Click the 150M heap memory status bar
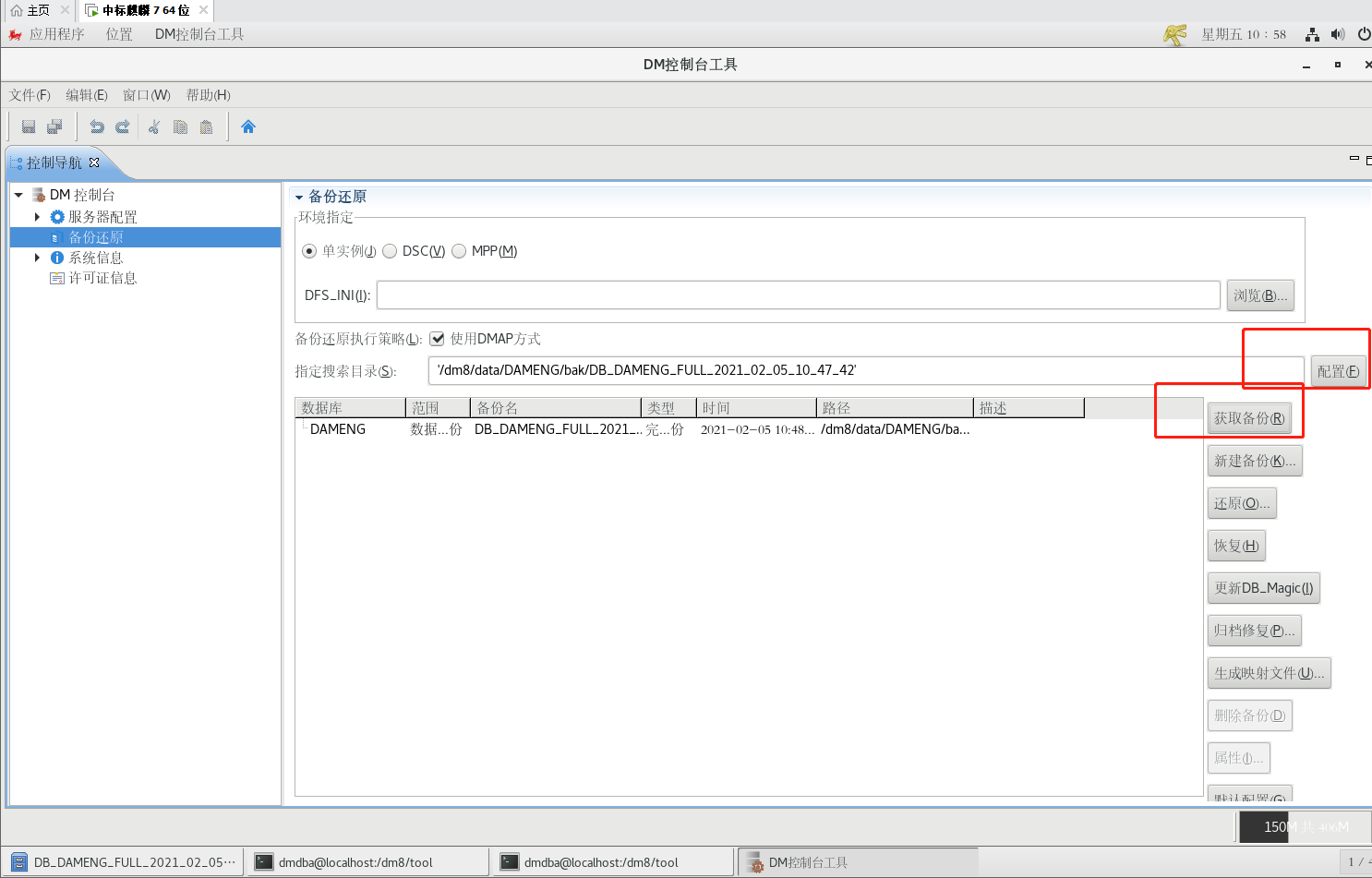The width and height of the screenshot is (1372, 878). click(1304, 826)
